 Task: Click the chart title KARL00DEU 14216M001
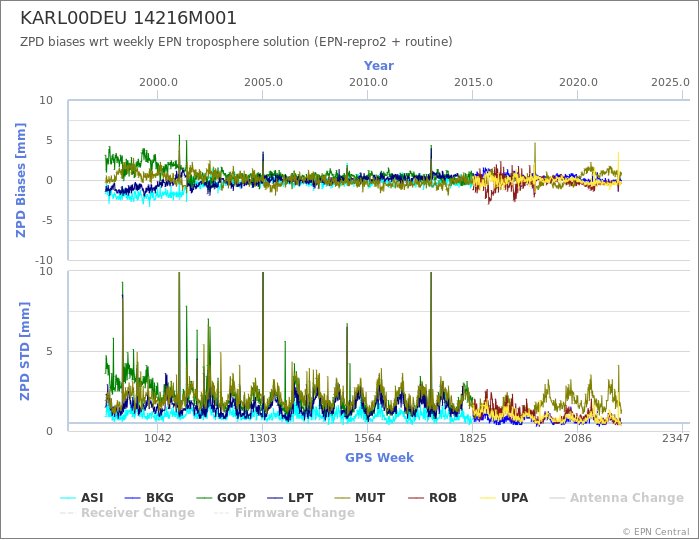(129, 18)
